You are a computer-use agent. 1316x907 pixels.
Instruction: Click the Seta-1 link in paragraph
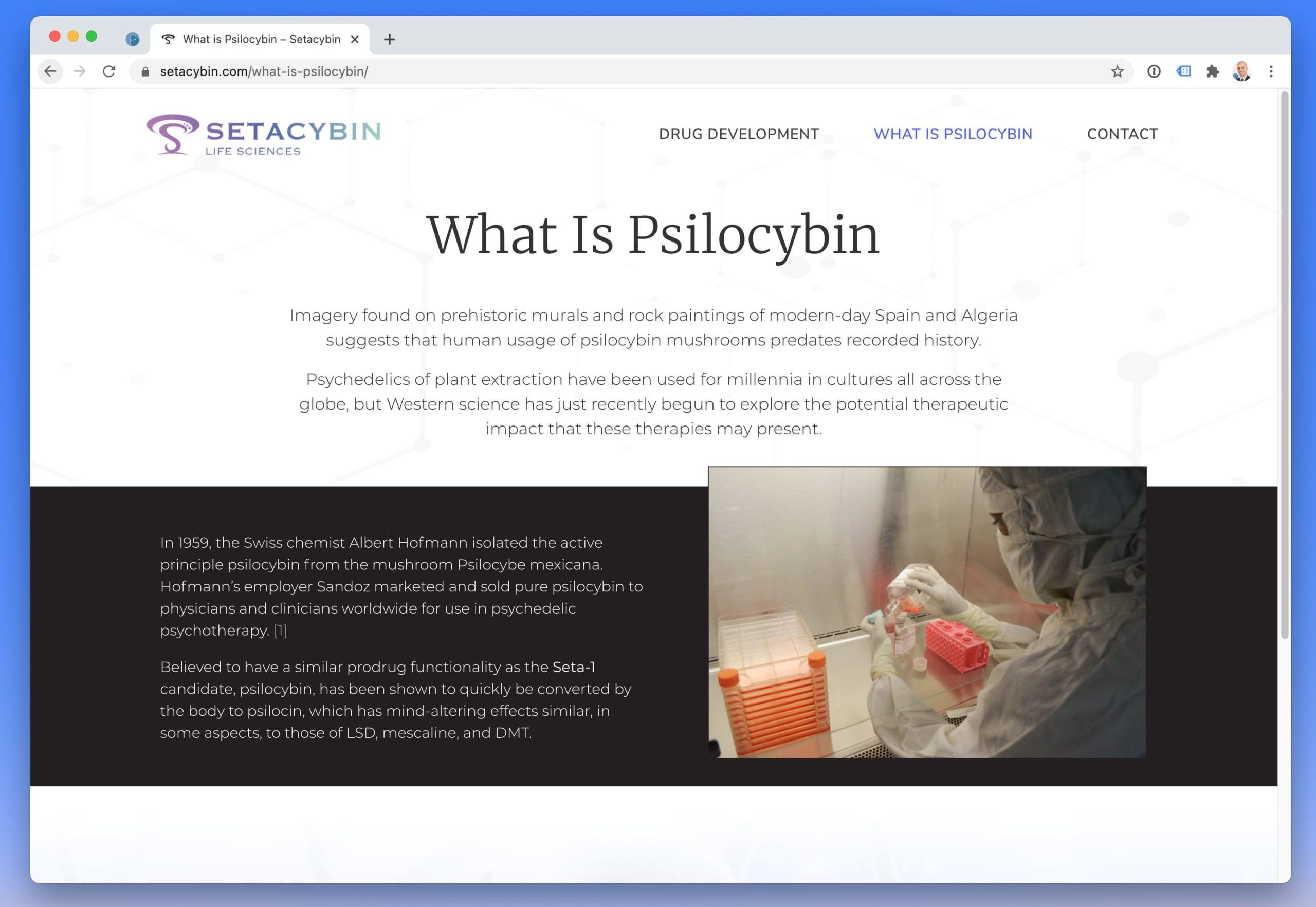(574, 667)
